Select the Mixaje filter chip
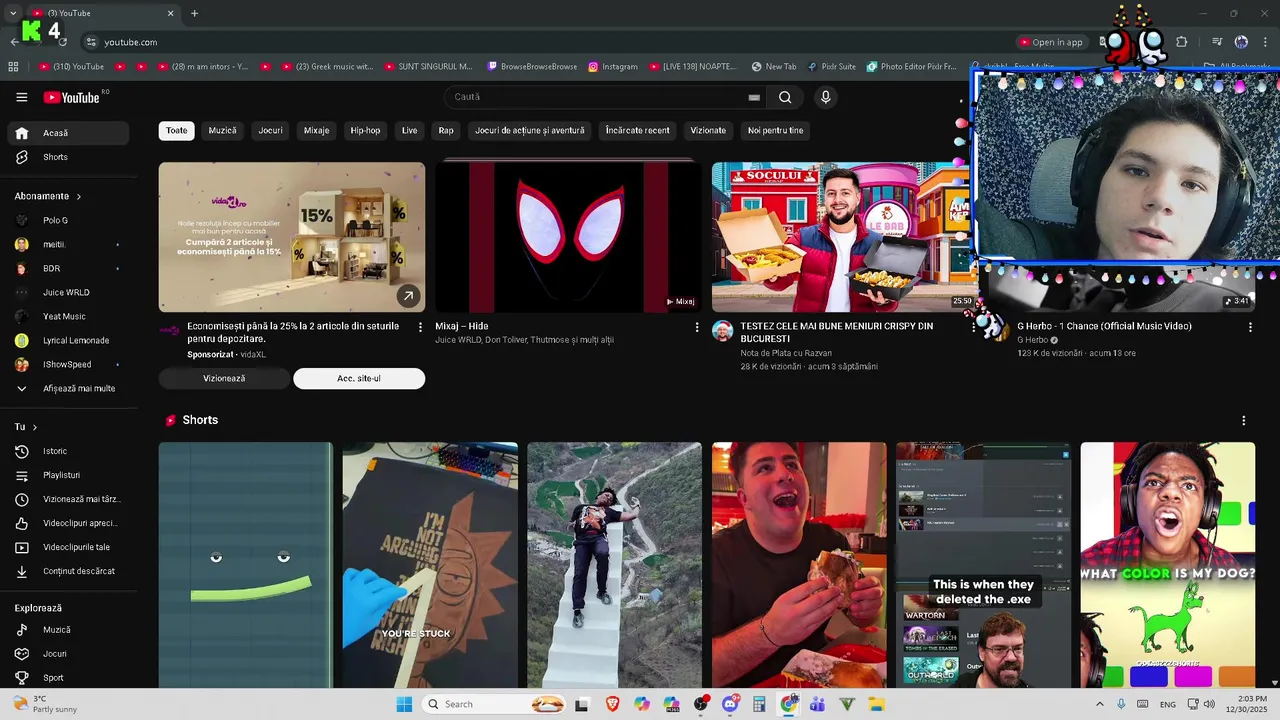The image size is (1280, 720). [x=316, y=130]
